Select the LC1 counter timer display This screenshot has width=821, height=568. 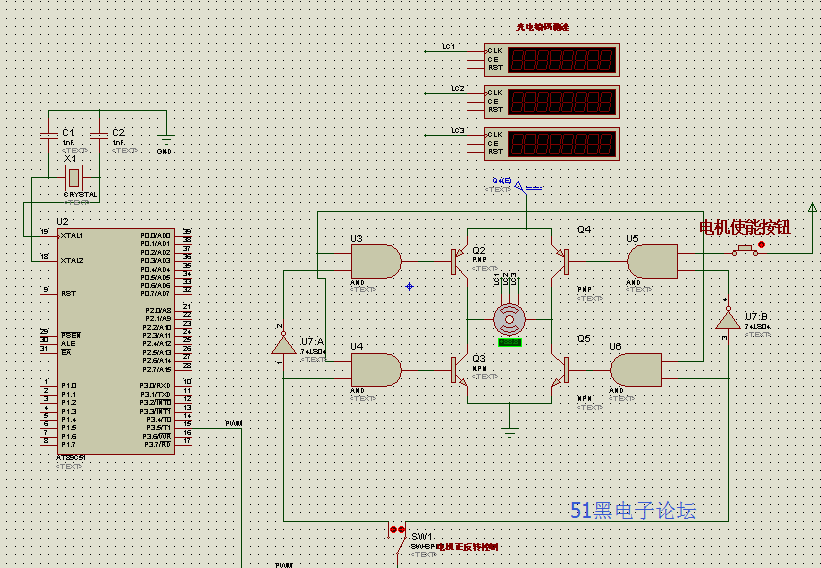point(552,60)
